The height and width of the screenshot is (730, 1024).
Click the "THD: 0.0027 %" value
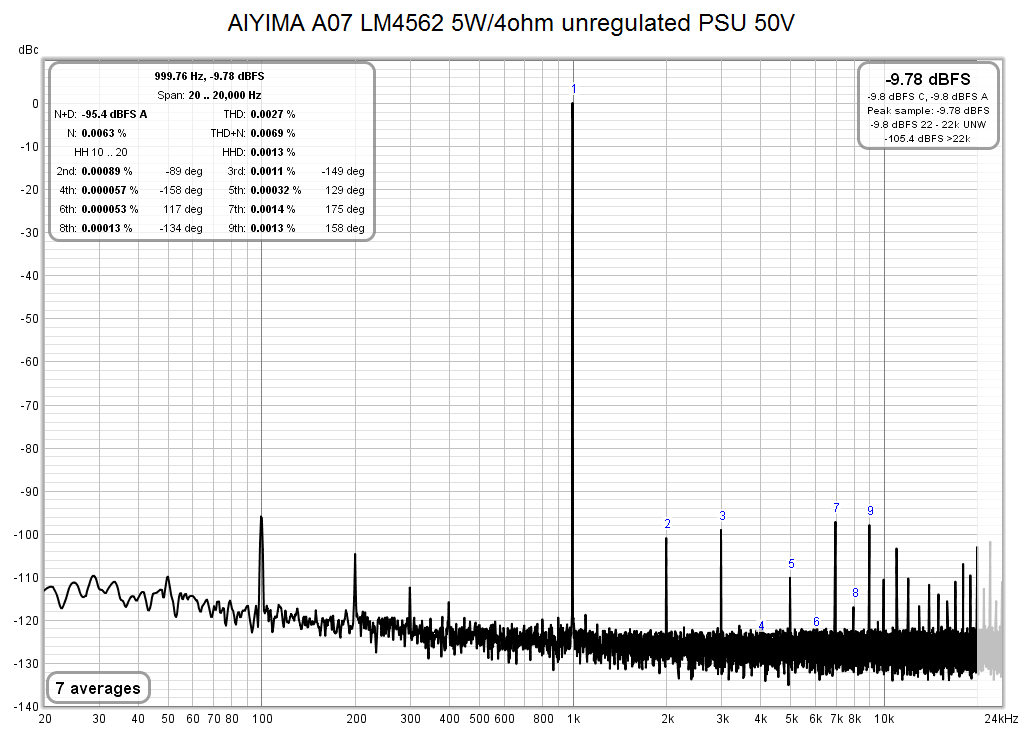tap(259, 114)
